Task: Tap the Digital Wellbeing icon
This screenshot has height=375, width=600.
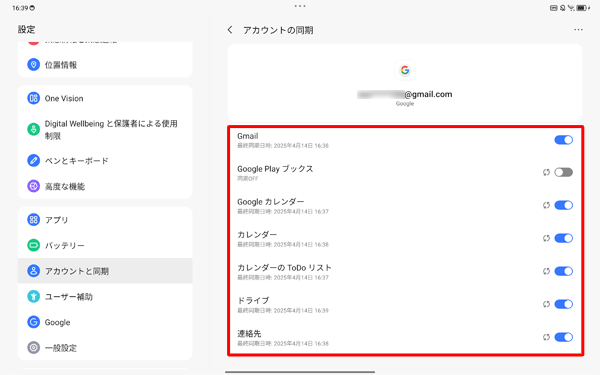Action: pos(34,129)
